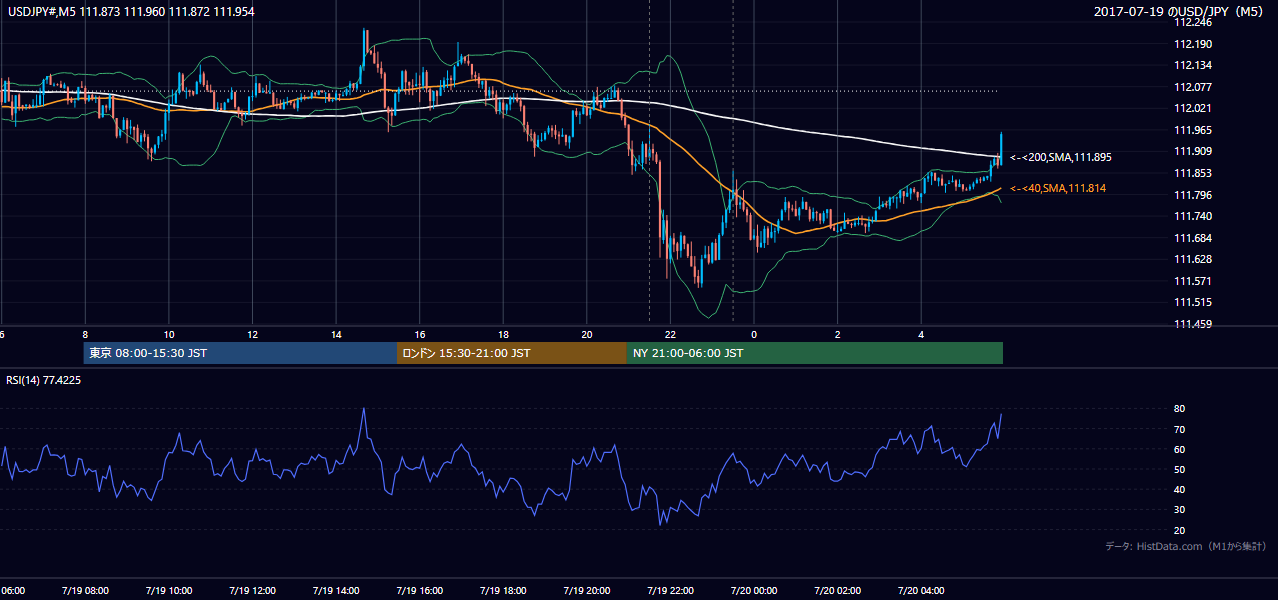Click the 7/19 18:00 bottom time label
This screenshot has width=1278, height=600.
click(x=503, y=591)
